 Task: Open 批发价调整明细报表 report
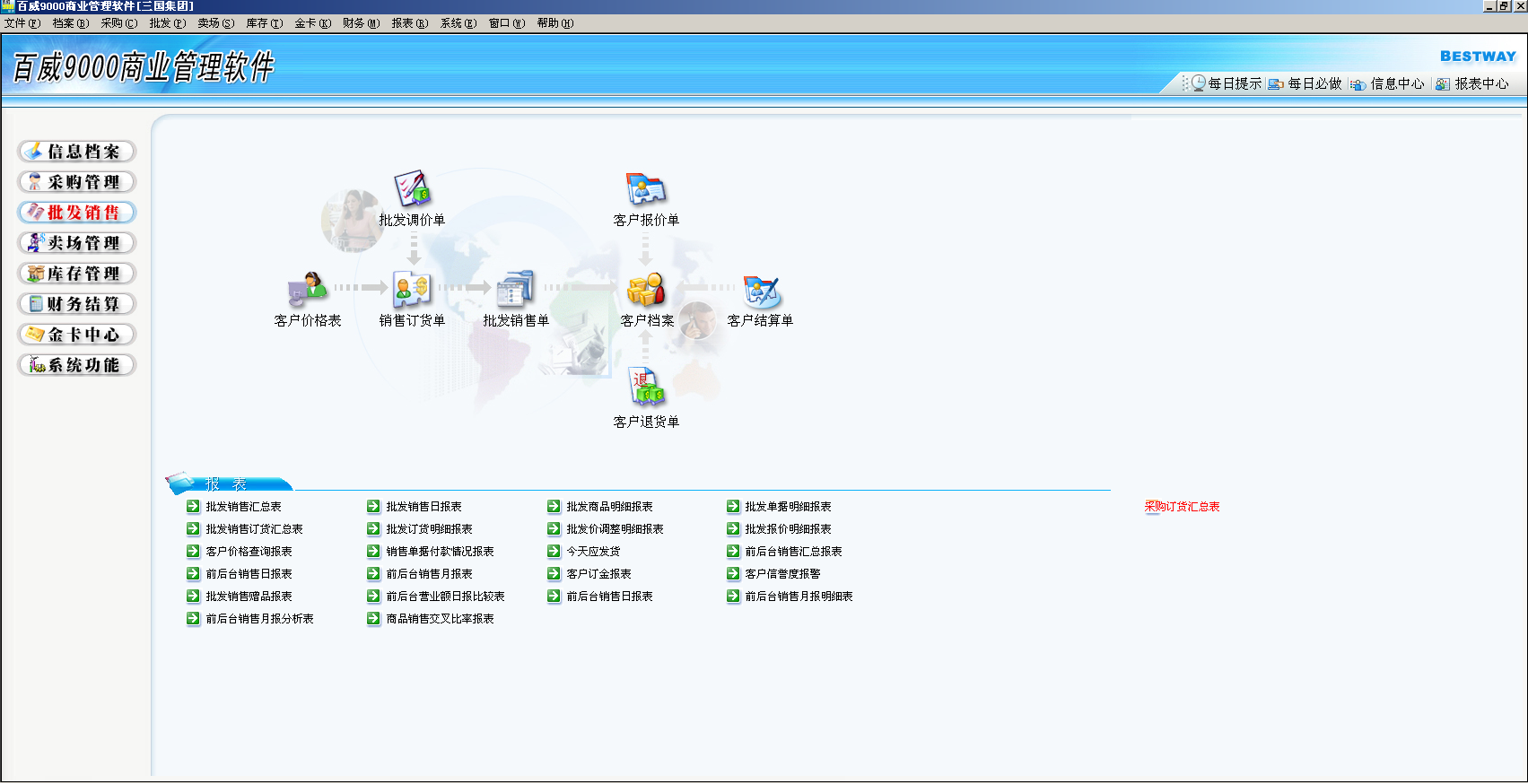click(x=615, y=529)
